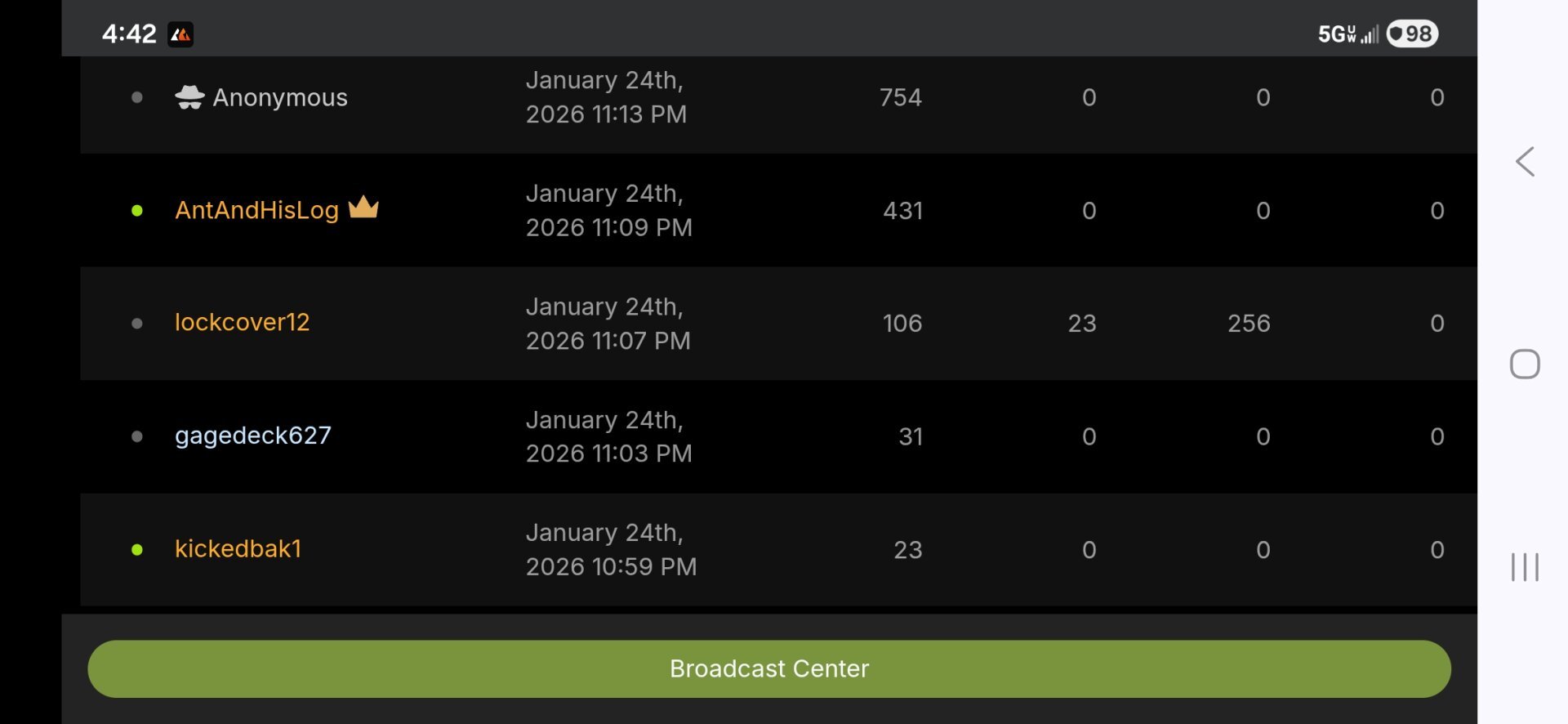Screen dimensions: 1568x724
Task: Tap the Anonymous incognito hat icon
Action: point(189,97)
